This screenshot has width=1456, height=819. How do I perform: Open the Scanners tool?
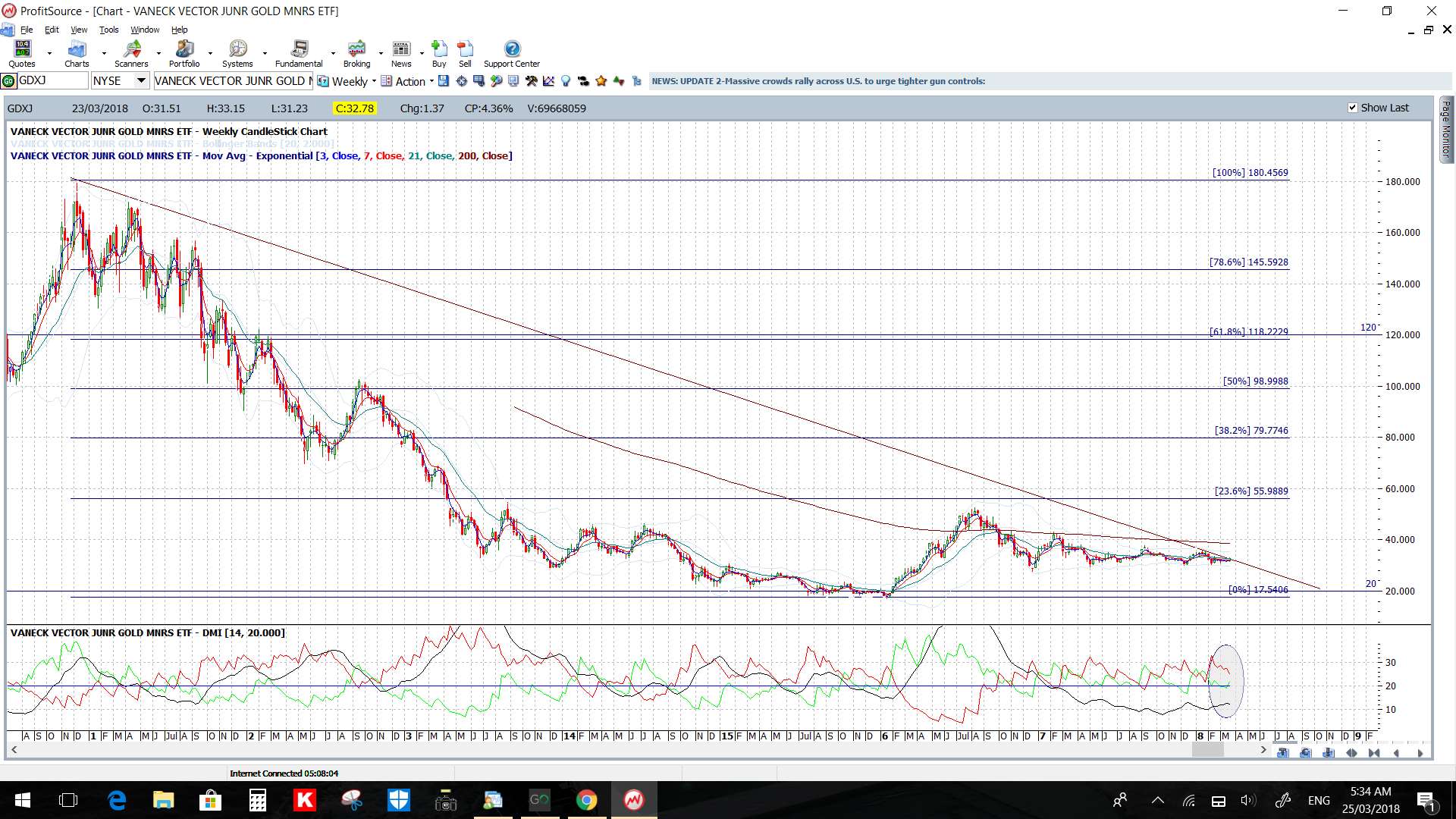click(x=131, y=54)
